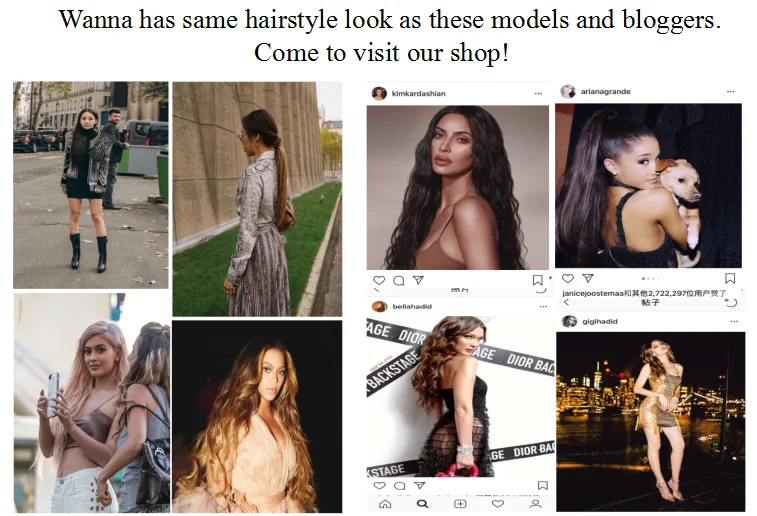Open the gigihadid city skyline photo

tap(650, 421)
